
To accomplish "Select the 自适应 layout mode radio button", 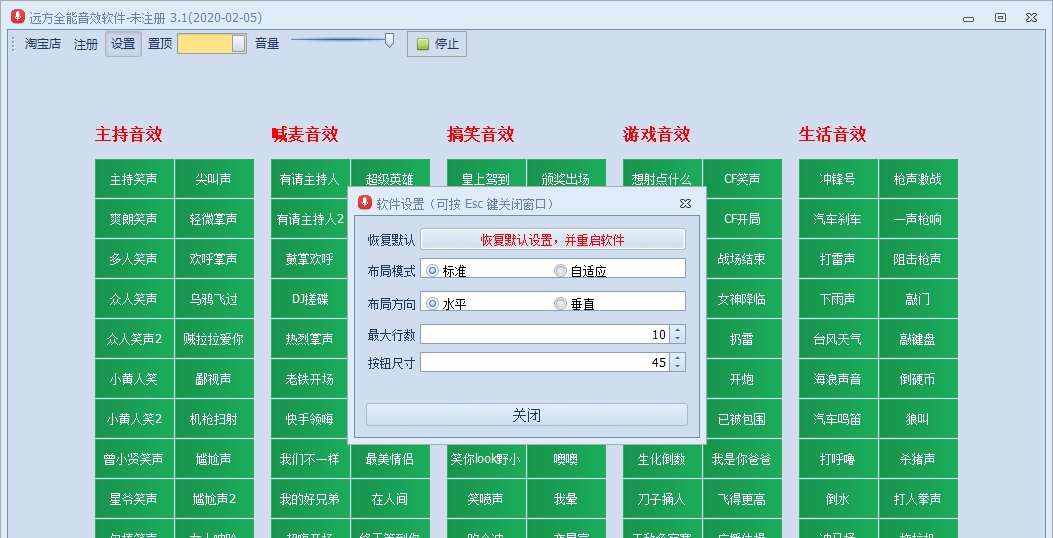I will 560,270.
